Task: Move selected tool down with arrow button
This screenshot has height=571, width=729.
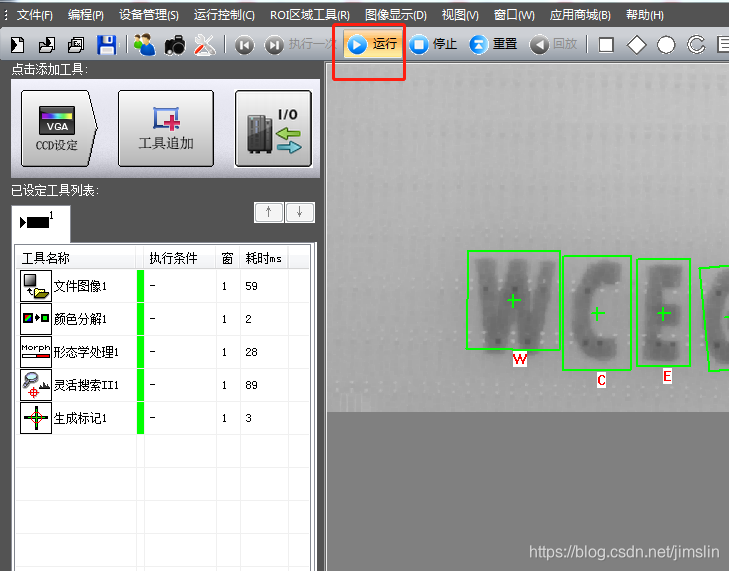Action: coord(299,212)
